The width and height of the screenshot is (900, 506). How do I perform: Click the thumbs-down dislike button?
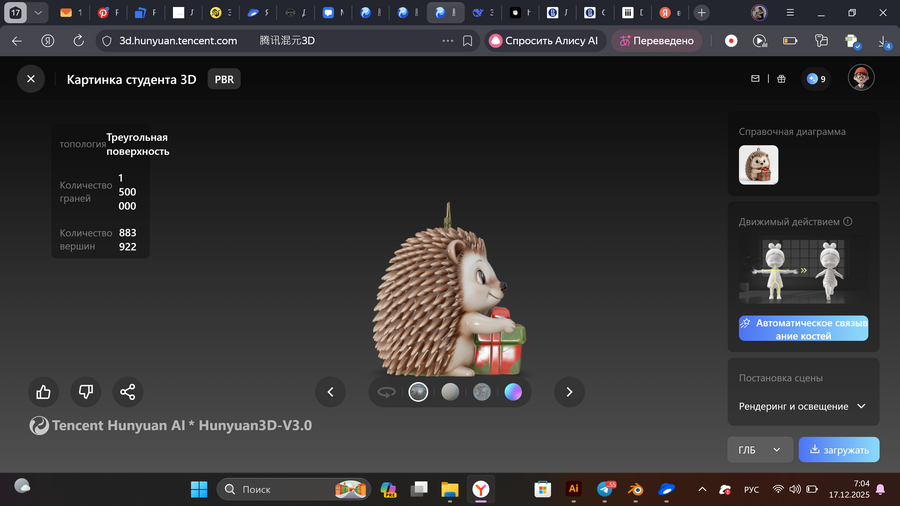tap(86, 392)
